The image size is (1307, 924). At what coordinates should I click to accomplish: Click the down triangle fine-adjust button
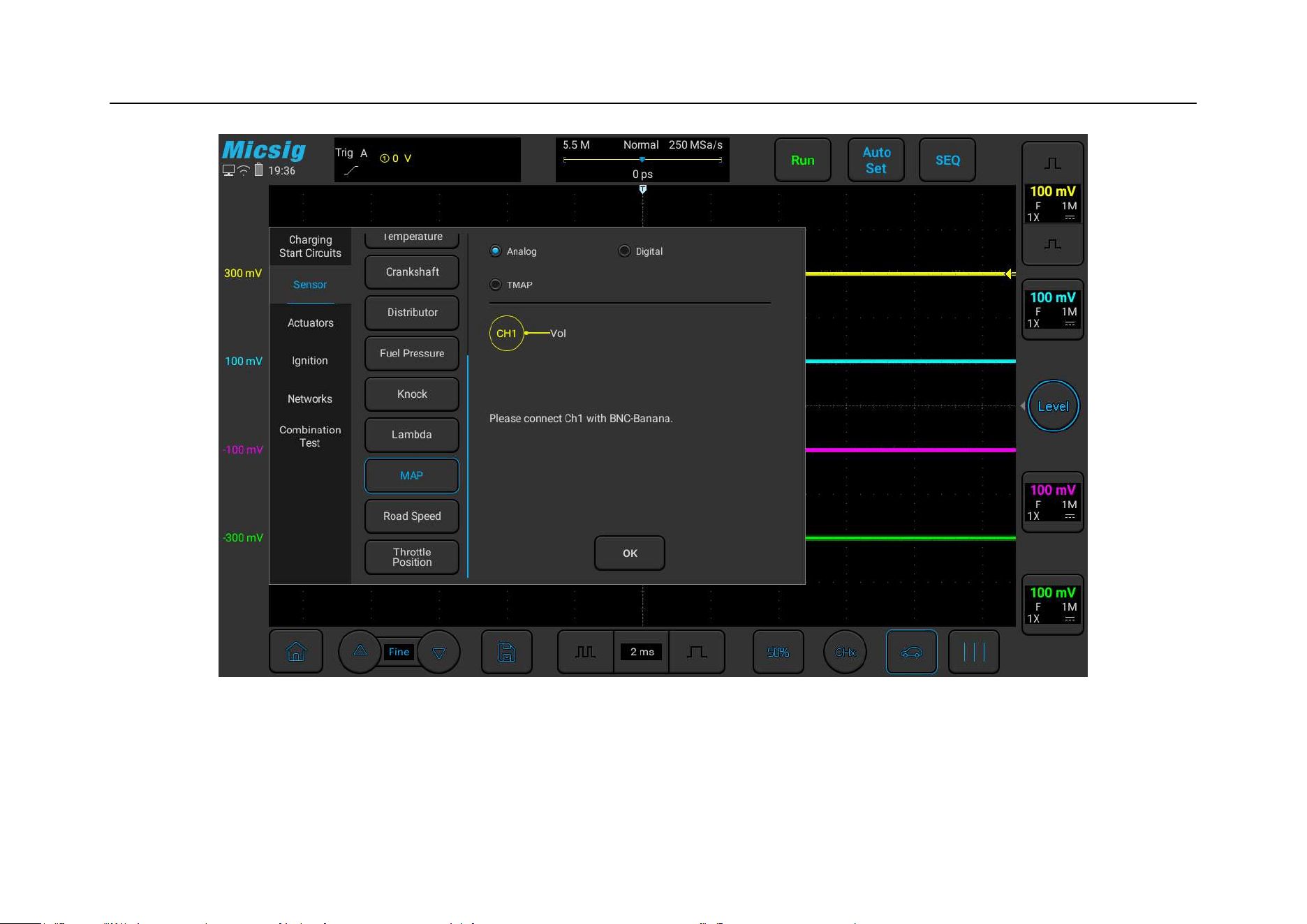click(439, 653)
